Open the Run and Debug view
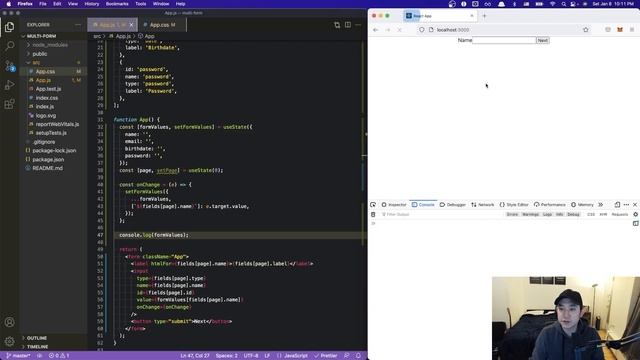Viewport: 640px width, 360px height. (x=9, y=85)
